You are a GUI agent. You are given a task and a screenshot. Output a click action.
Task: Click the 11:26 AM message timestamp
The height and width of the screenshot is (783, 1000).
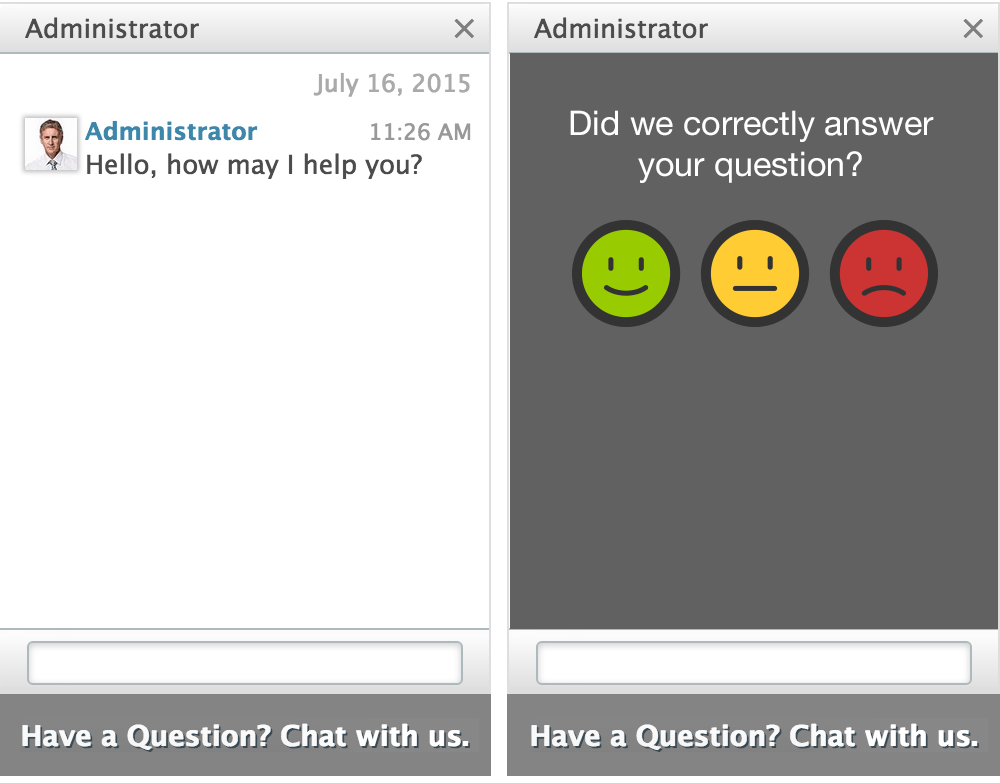[x=420, y=132]
